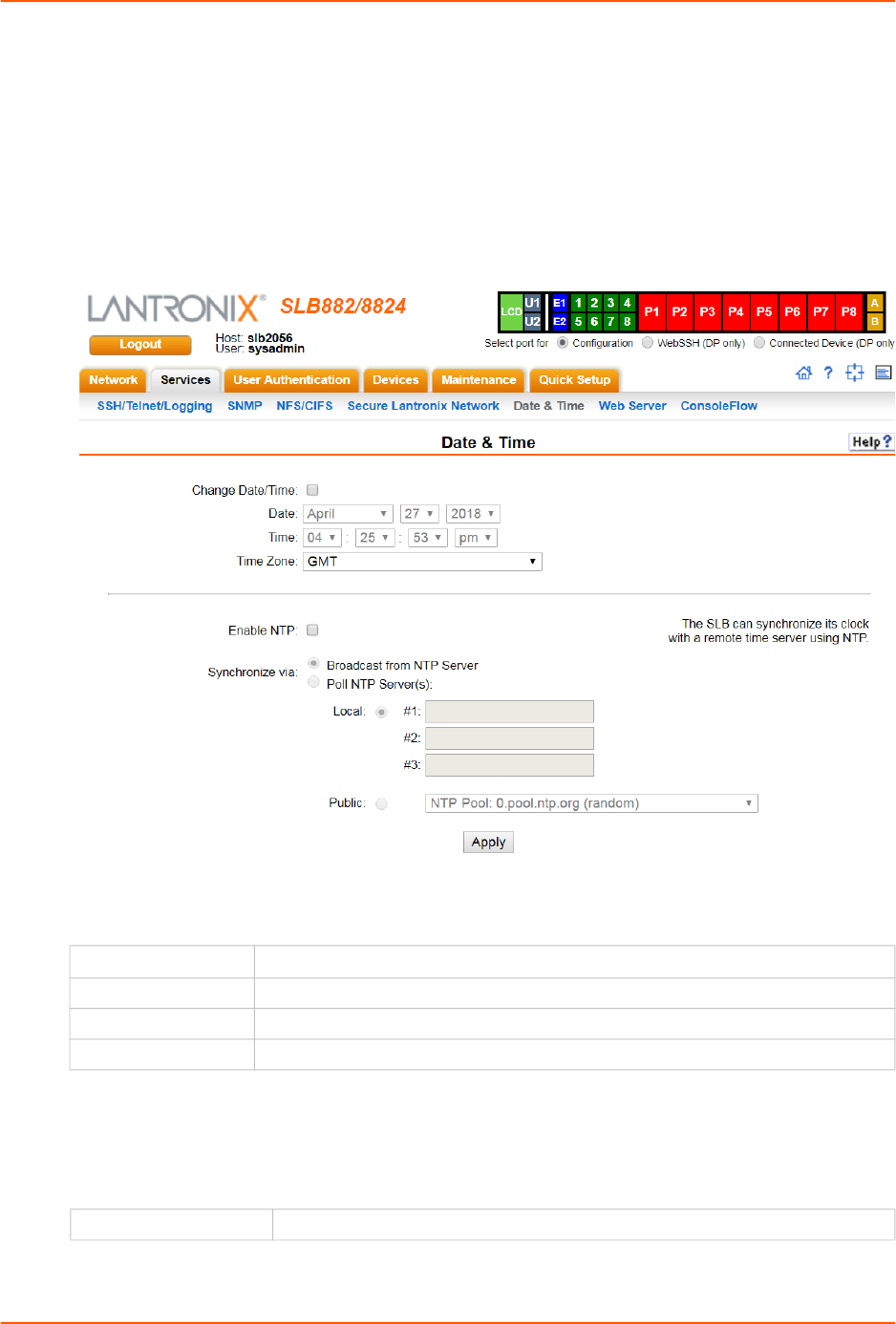896x1324 pixels.
Task: Open the Time Zone GMT dropdown
Action: (422, 562)
